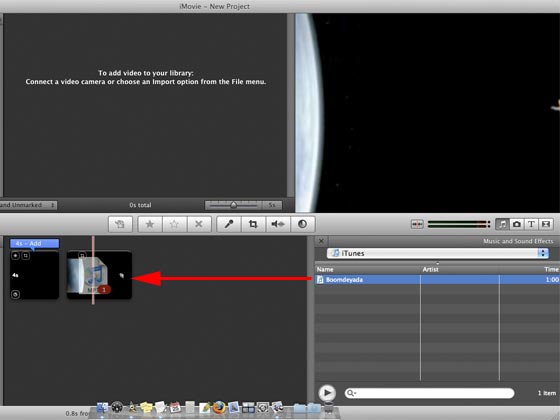Select the second project clip with music badge
The height and width of the screenshot is (420, 560).
[99, 275]
